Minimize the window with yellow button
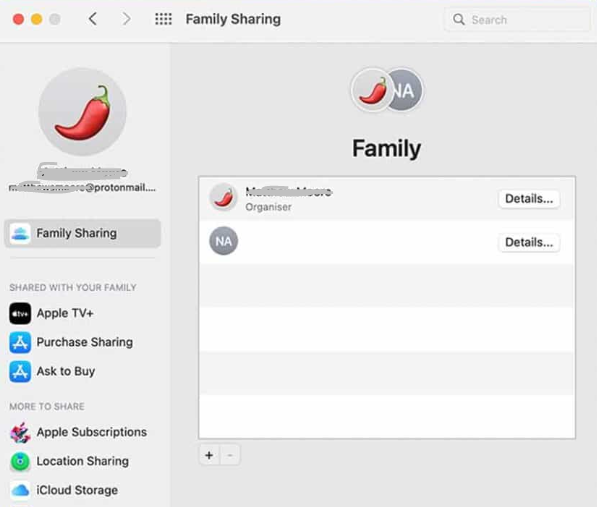Screen dimensions: 597x507 pos(37,19)
